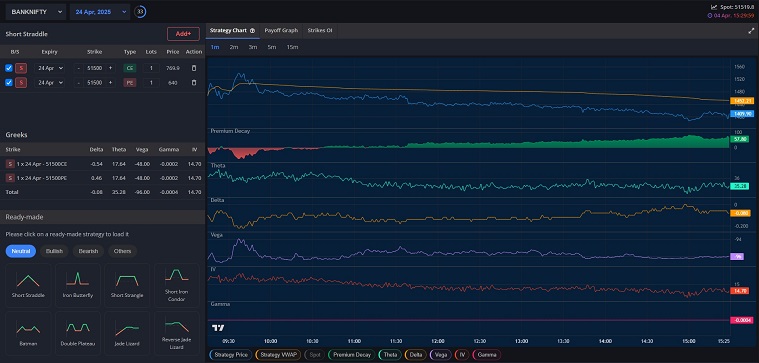The width and height of the screenshot is (759, 363).
Task: Select the Others strategy filter
Action: click(122, 251)
